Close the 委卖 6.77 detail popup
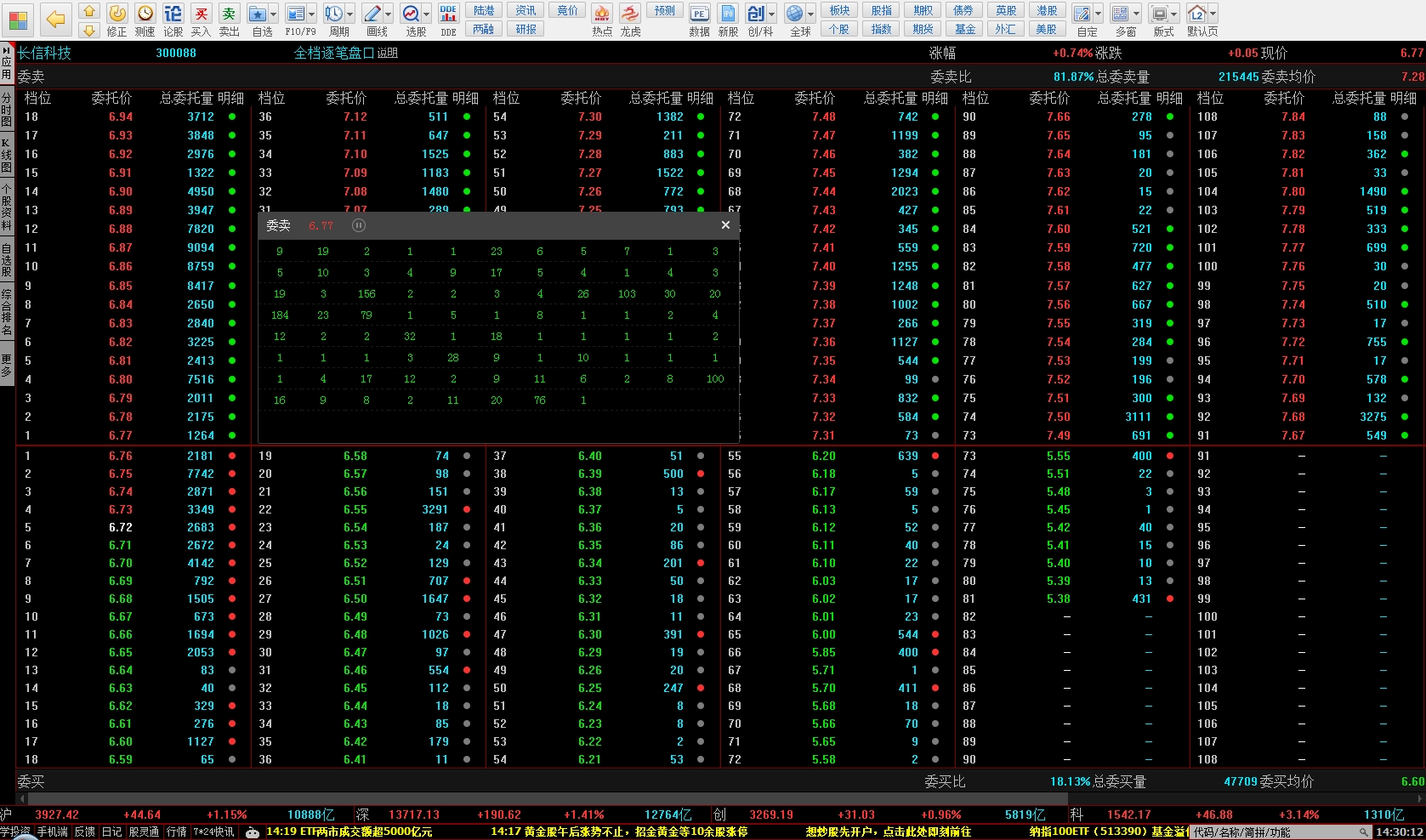Viewport: 1426px width, 840px height. click(725, 225)
